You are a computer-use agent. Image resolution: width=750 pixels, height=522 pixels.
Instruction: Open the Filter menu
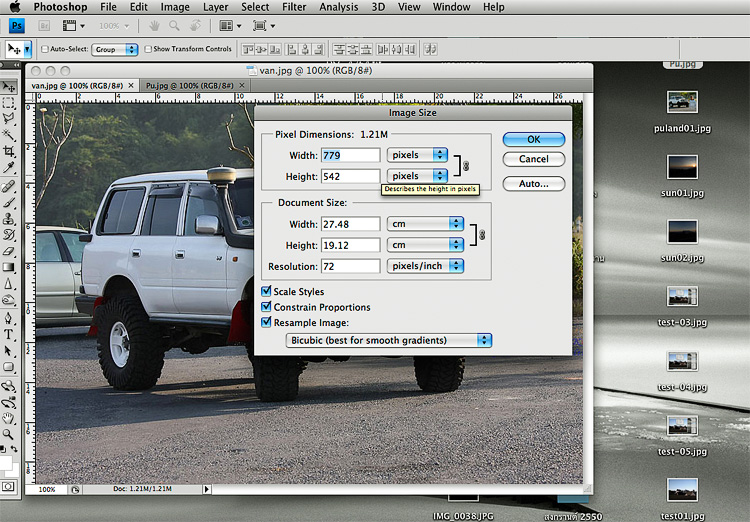coord(294,7)
